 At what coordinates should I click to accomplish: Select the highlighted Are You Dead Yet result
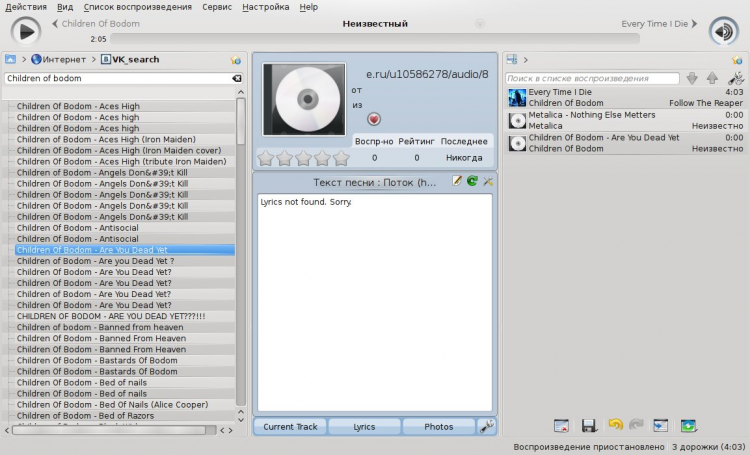[124, 250]
